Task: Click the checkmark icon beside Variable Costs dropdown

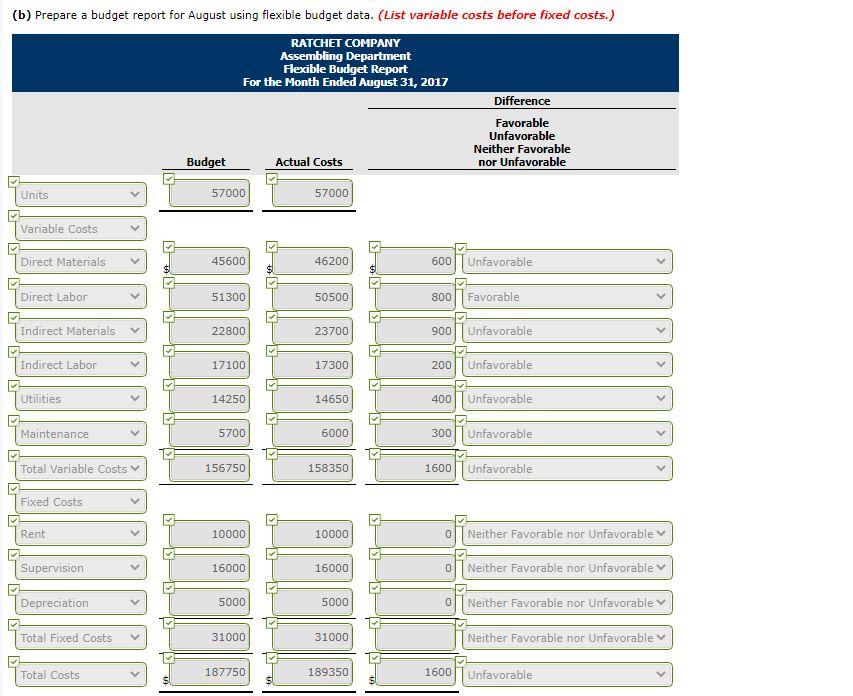Action: click(14, 216)
